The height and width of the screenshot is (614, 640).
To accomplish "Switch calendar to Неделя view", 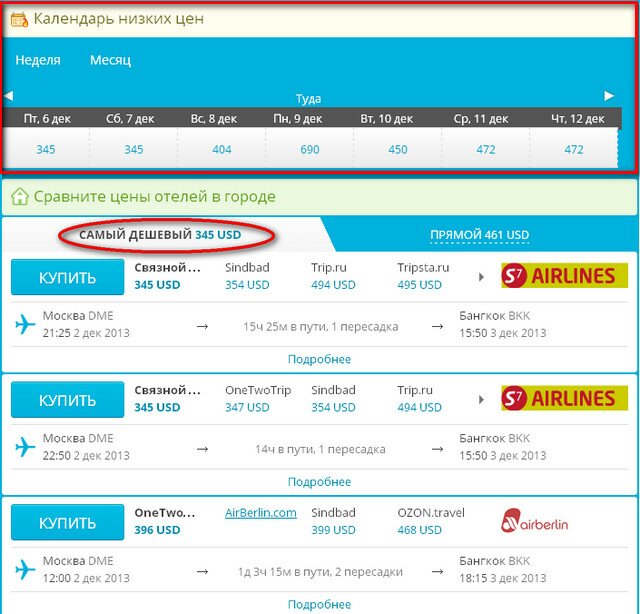I will [38, 60].
